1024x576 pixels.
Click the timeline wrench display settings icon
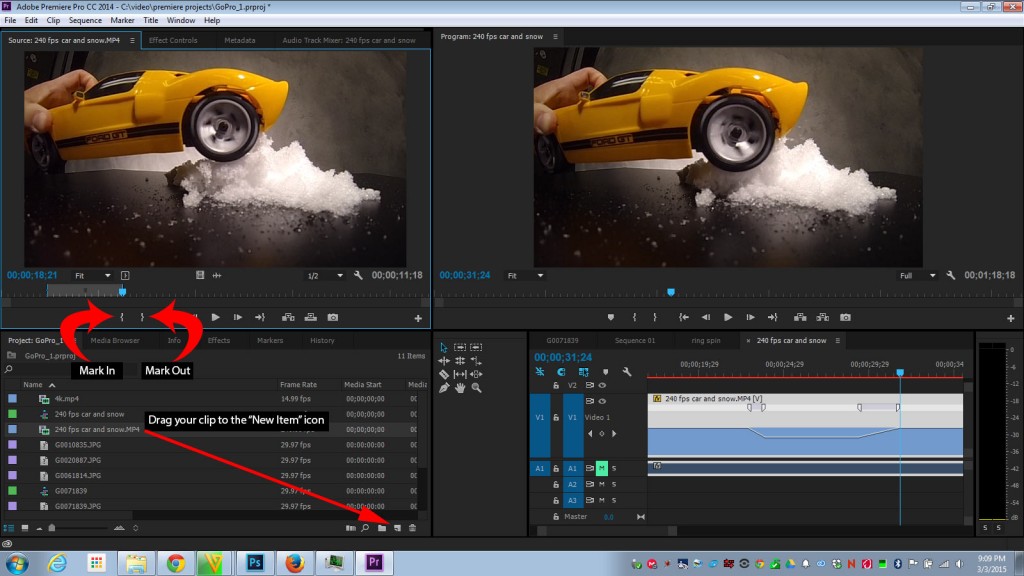(x=626, y=372)
